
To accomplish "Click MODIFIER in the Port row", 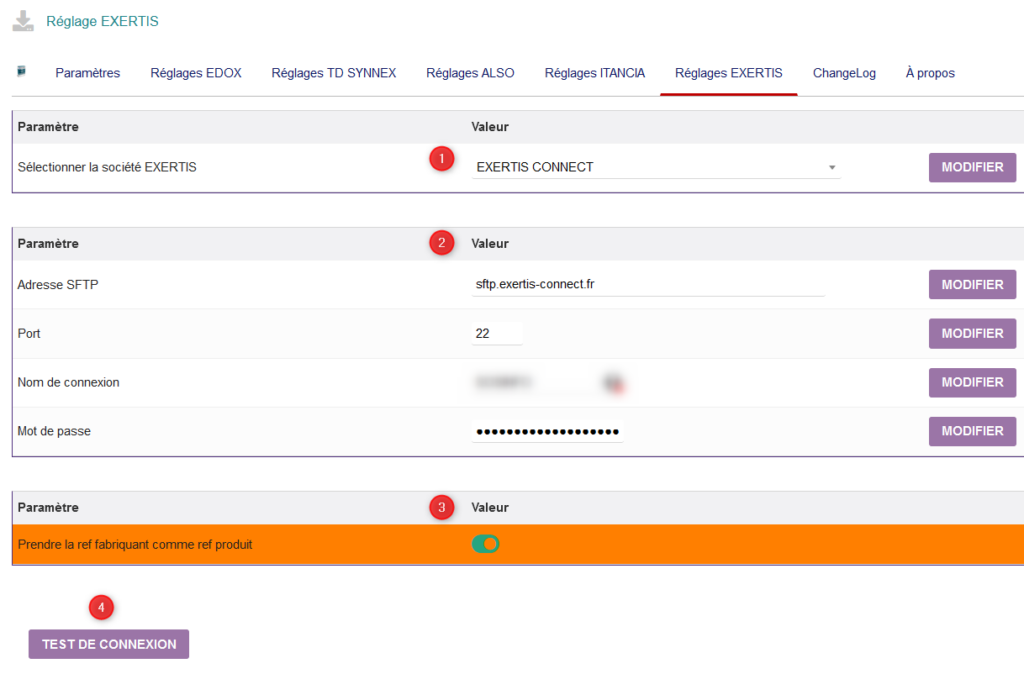I will tap(972, 334).
